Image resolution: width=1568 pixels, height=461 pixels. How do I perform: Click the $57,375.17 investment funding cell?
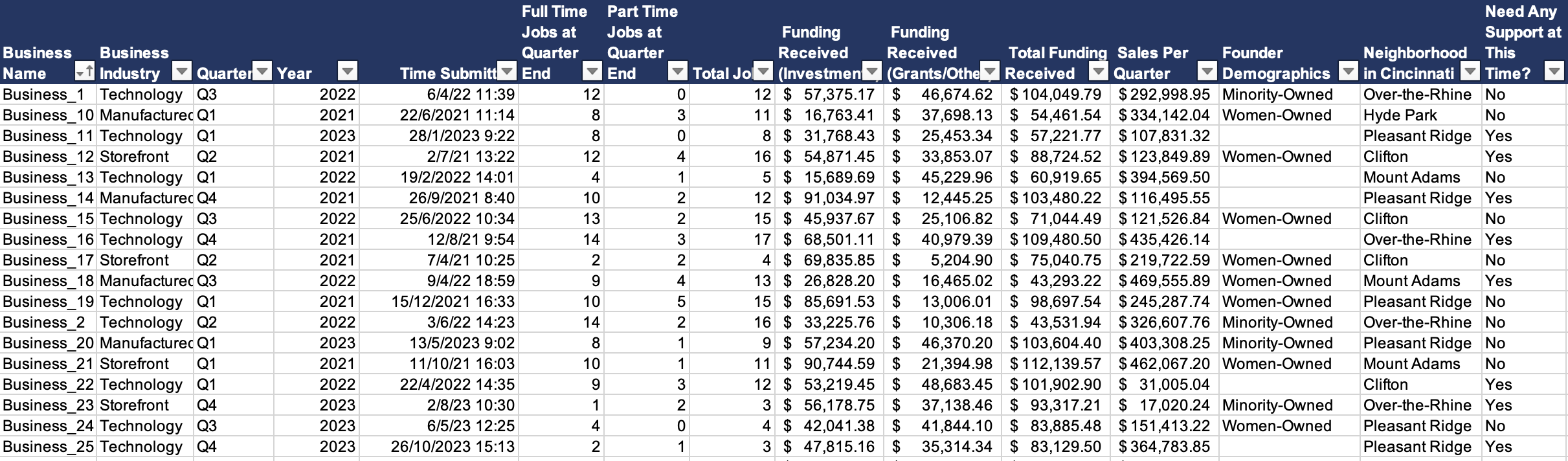coord(829,95)
